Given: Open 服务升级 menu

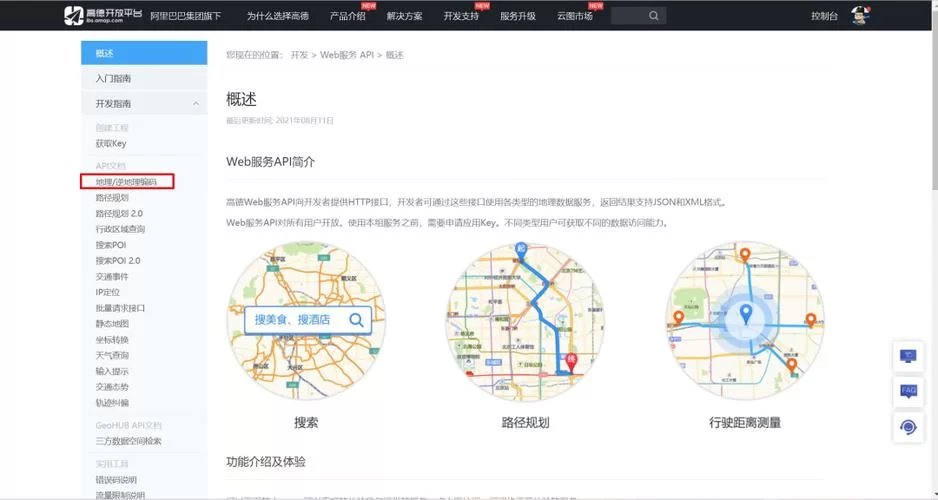Looking at the screenshot, I should [518, 16].
